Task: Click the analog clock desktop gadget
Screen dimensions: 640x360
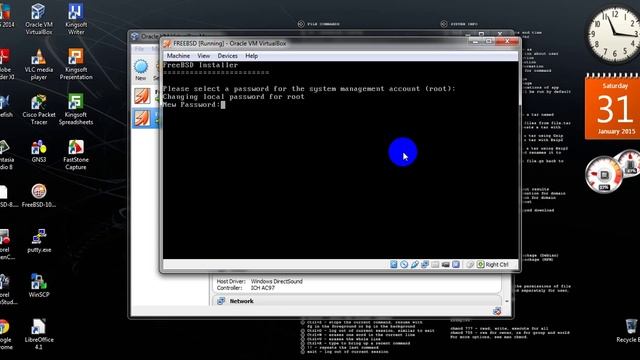Action: (x=614, y=35)
